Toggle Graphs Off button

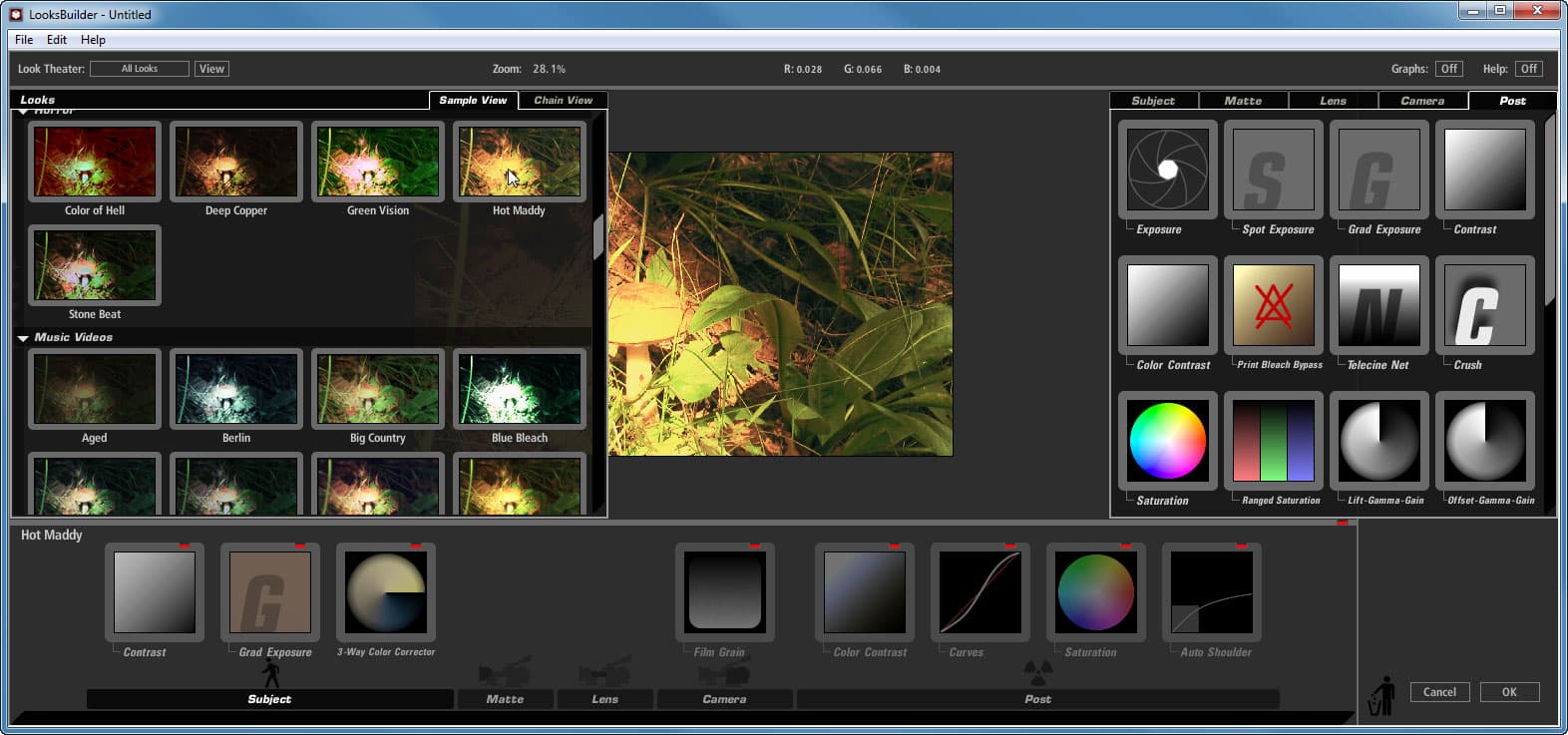1448,69
